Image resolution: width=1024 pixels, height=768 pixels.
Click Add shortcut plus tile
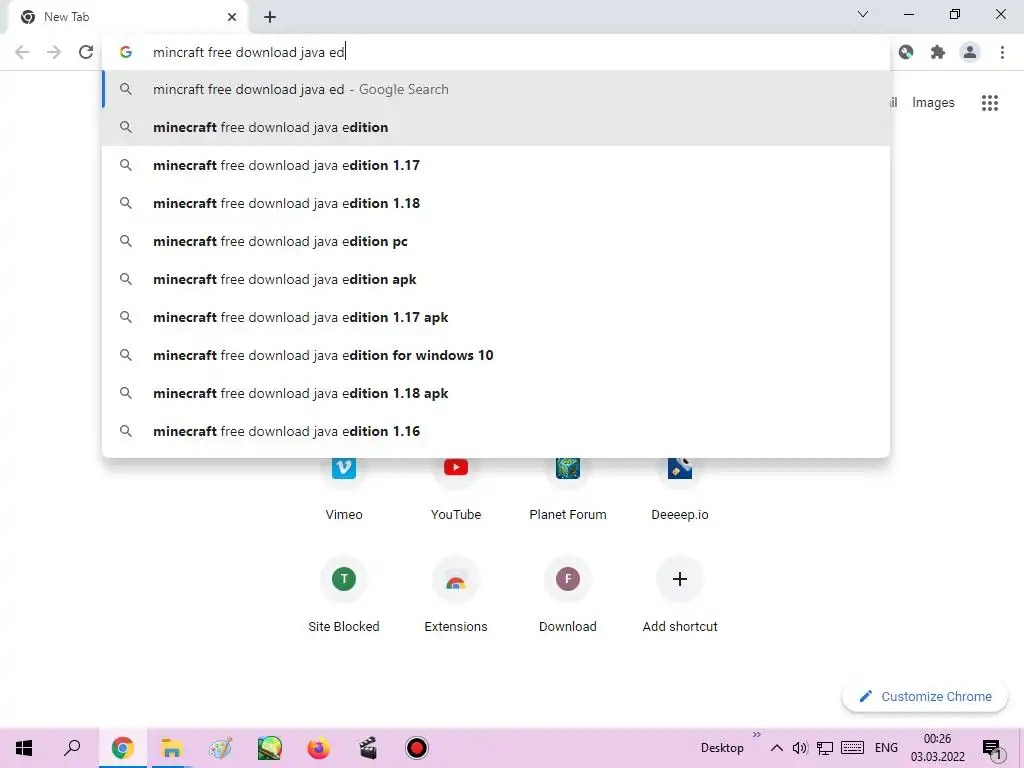point(680,594)
